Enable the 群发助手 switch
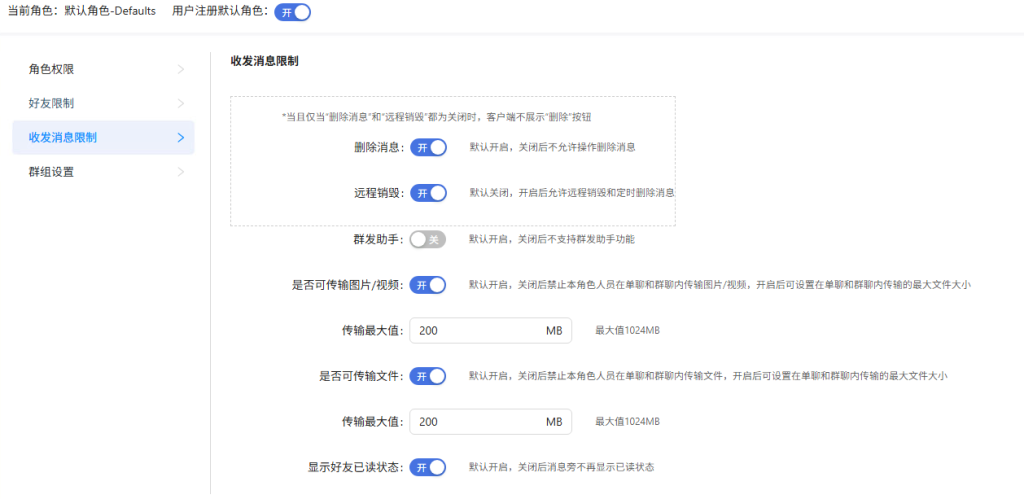The image size is (1024, 499). [x=428, y=240]
